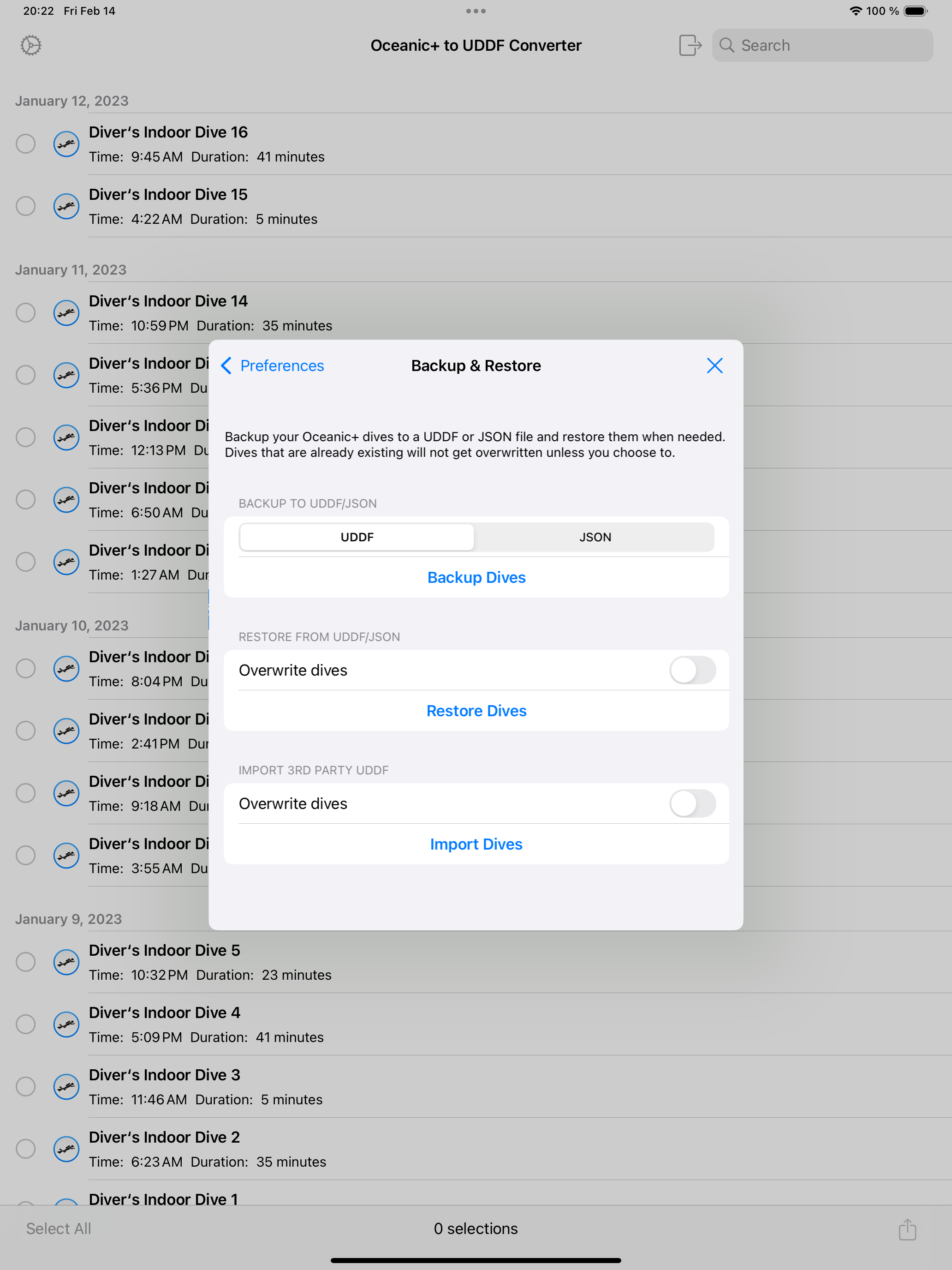Tap the home indicator bar
This screenshot has width=952, height=1270.
point(476,1260)
